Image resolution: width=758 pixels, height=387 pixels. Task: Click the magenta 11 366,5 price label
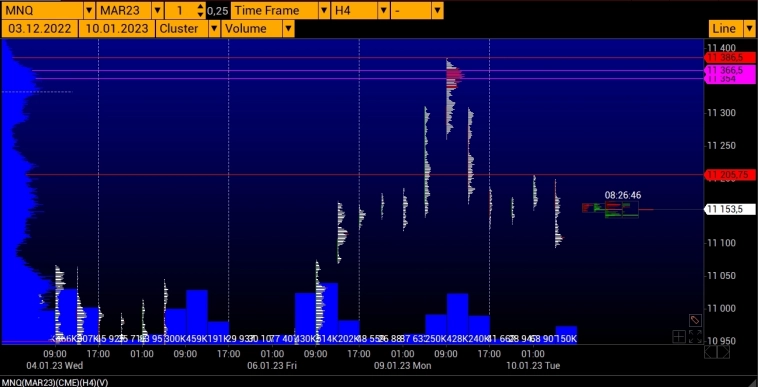tap(729, 71)
